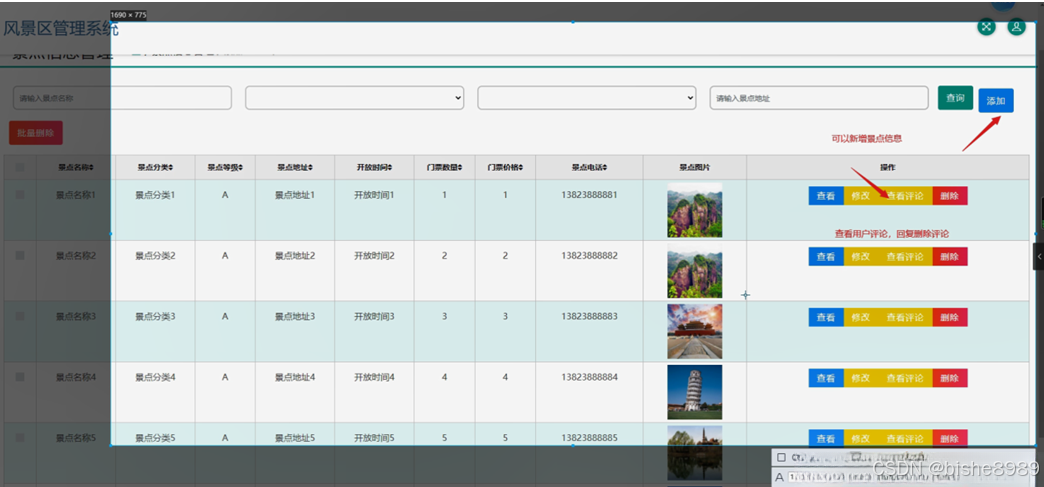Click 删除 for 景点名称4
The image size is (1044, 487).
pos(950,378)
